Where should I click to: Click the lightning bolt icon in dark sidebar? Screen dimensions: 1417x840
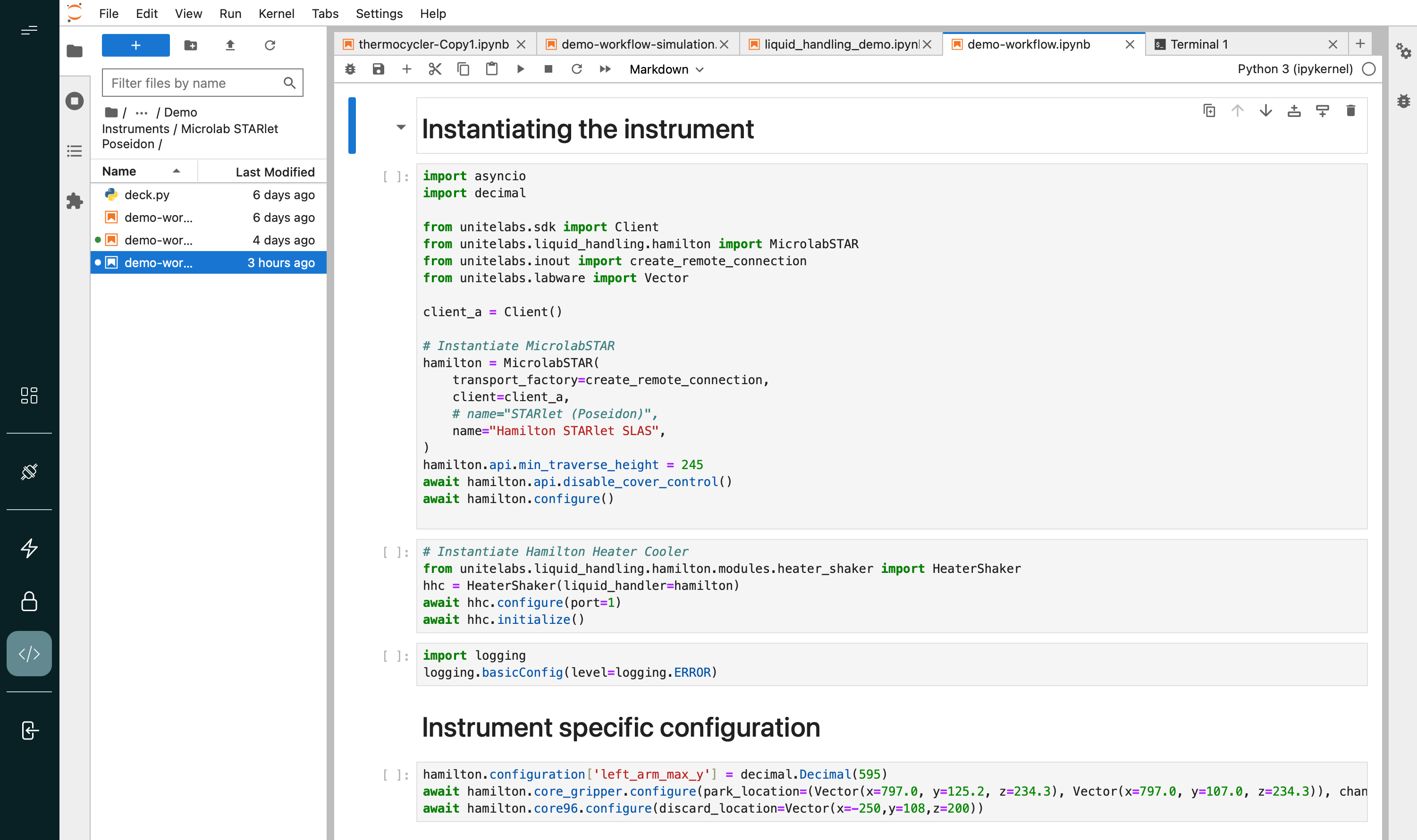tap(29, 548)
